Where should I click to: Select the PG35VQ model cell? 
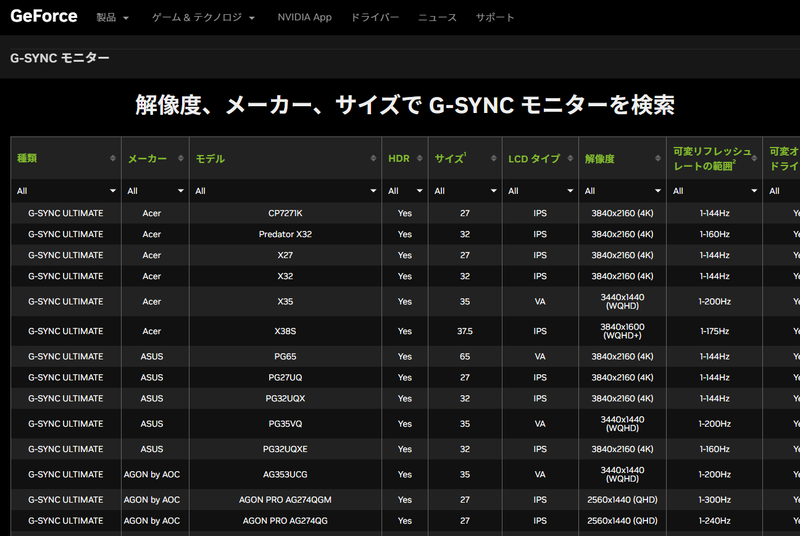point(285,424)
